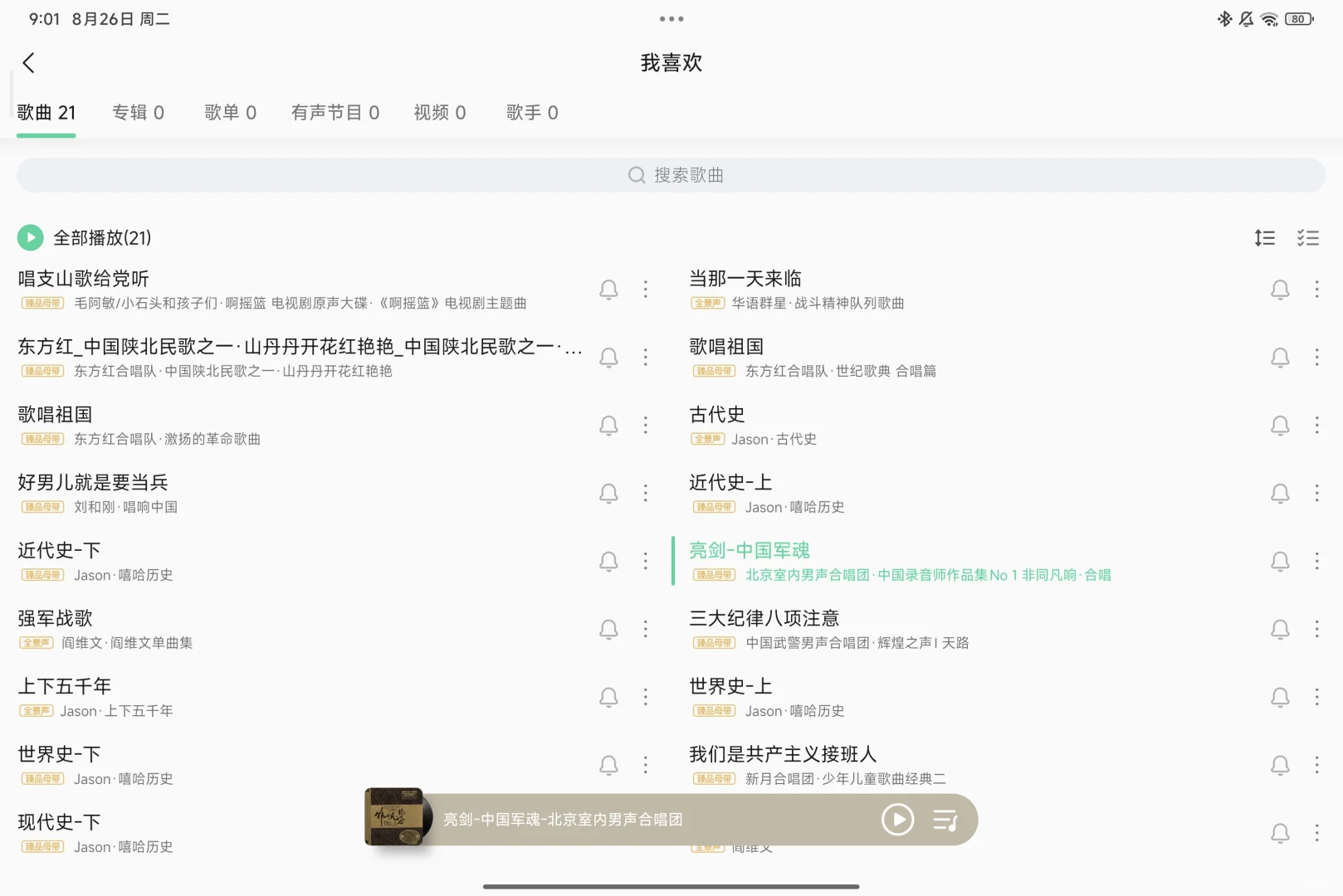Image resolution: width=1343 pixels, height=896 pixels.
Task: Set a ring tone alert for 强军战歌
Action: point(608,629)
